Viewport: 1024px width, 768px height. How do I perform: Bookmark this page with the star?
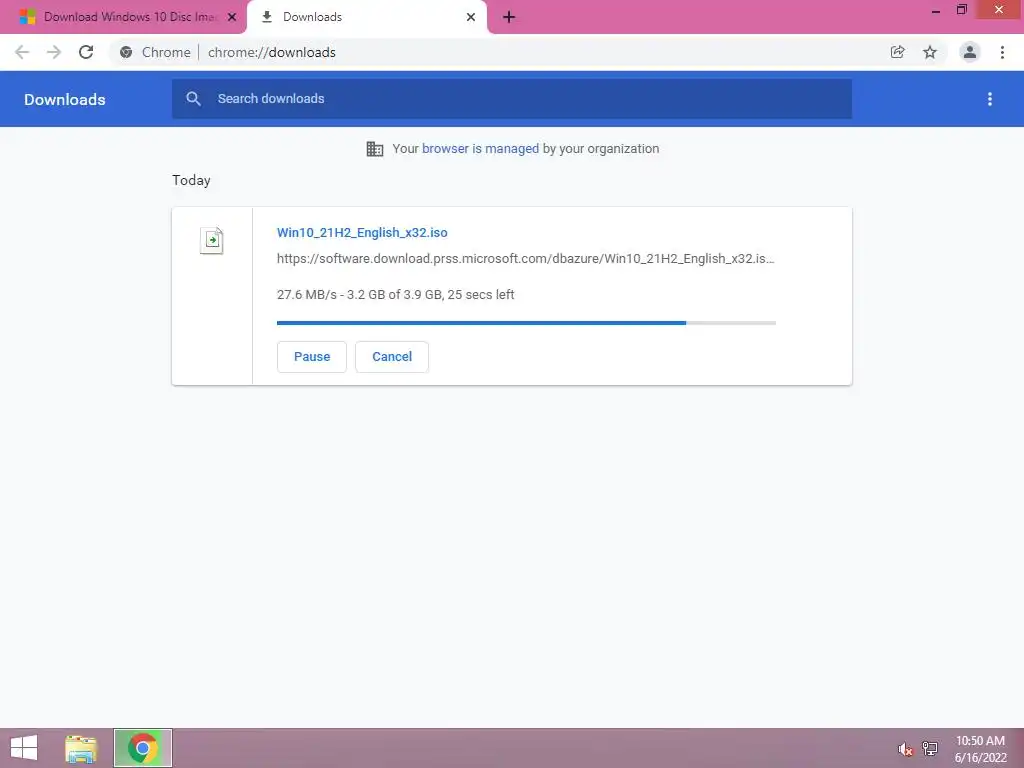pyautogui.click(x=930, y=52)
